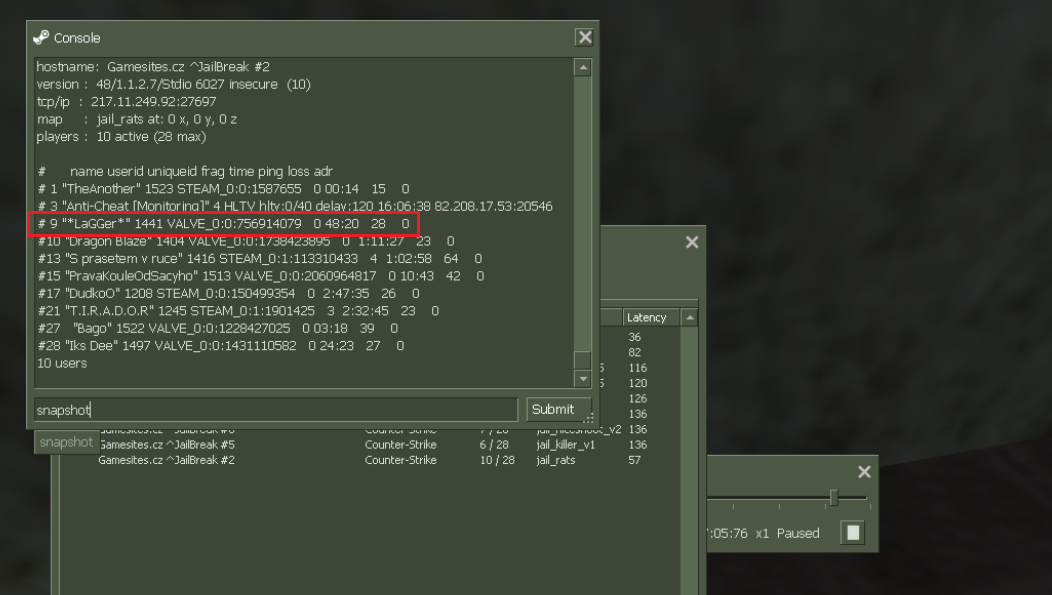This screenshot has width=1052, height=595.
Task: Click the demo playback progress slider handle
Action: pos(834,498)
